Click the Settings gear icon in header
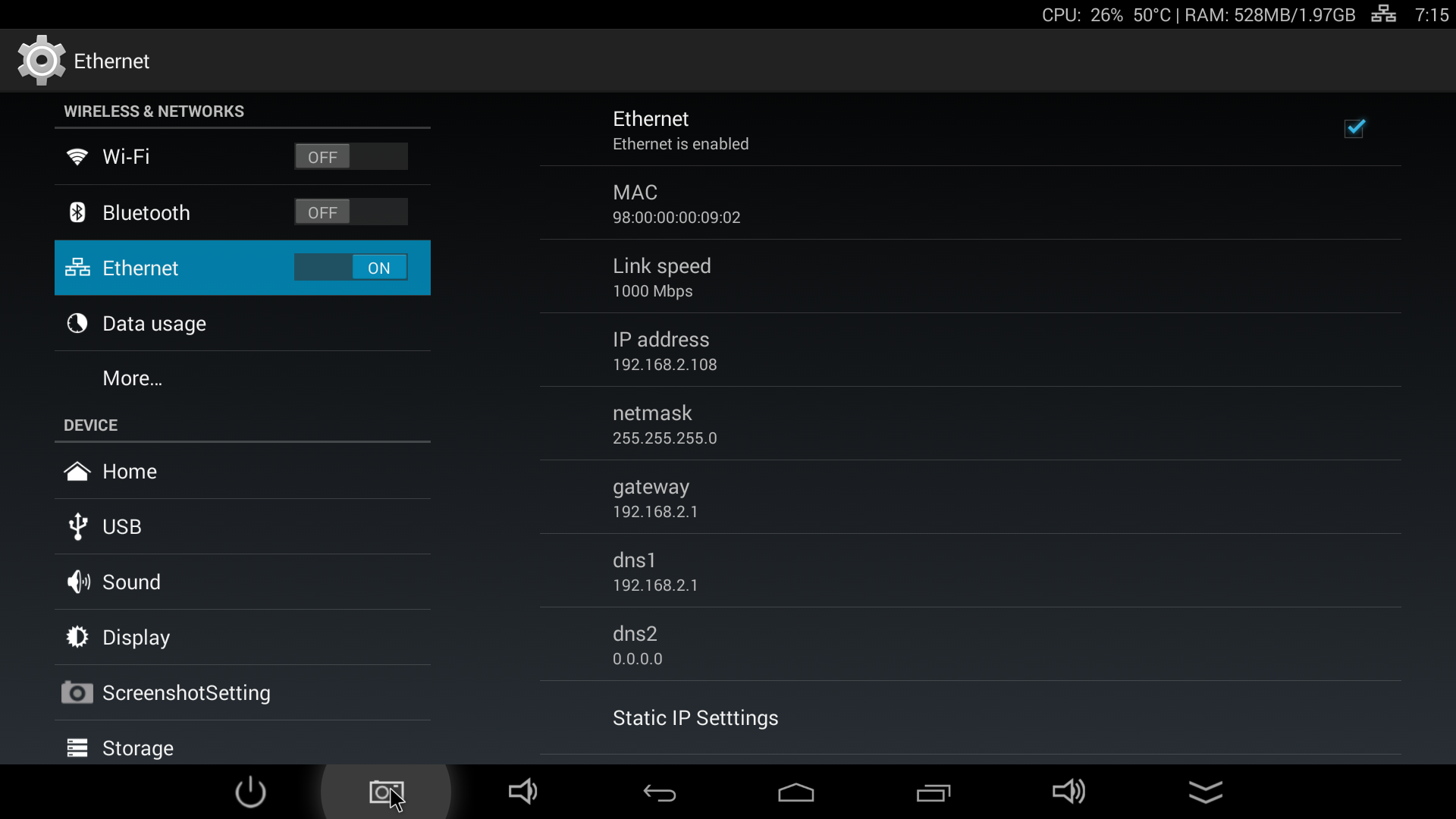Image resolution: width=1456 pixels, height=819 pixels. click(41, 61)
